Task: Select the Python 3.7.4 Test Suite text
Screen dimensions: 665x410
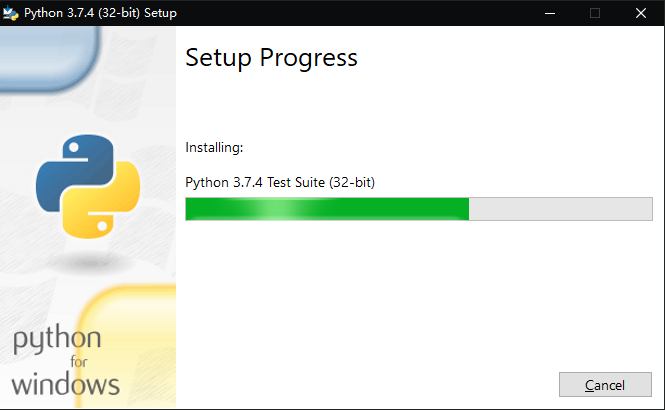Action: (x=280, y=182)
